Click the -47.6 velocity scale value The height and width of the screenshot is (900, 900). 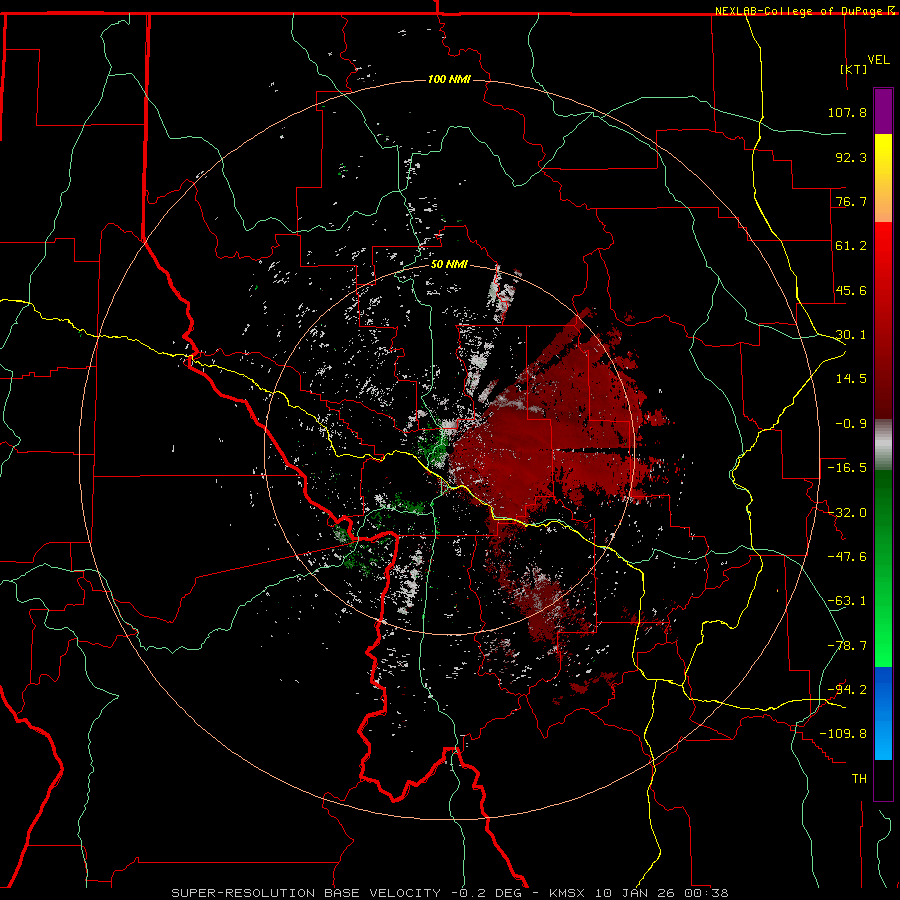coord(847,557)
